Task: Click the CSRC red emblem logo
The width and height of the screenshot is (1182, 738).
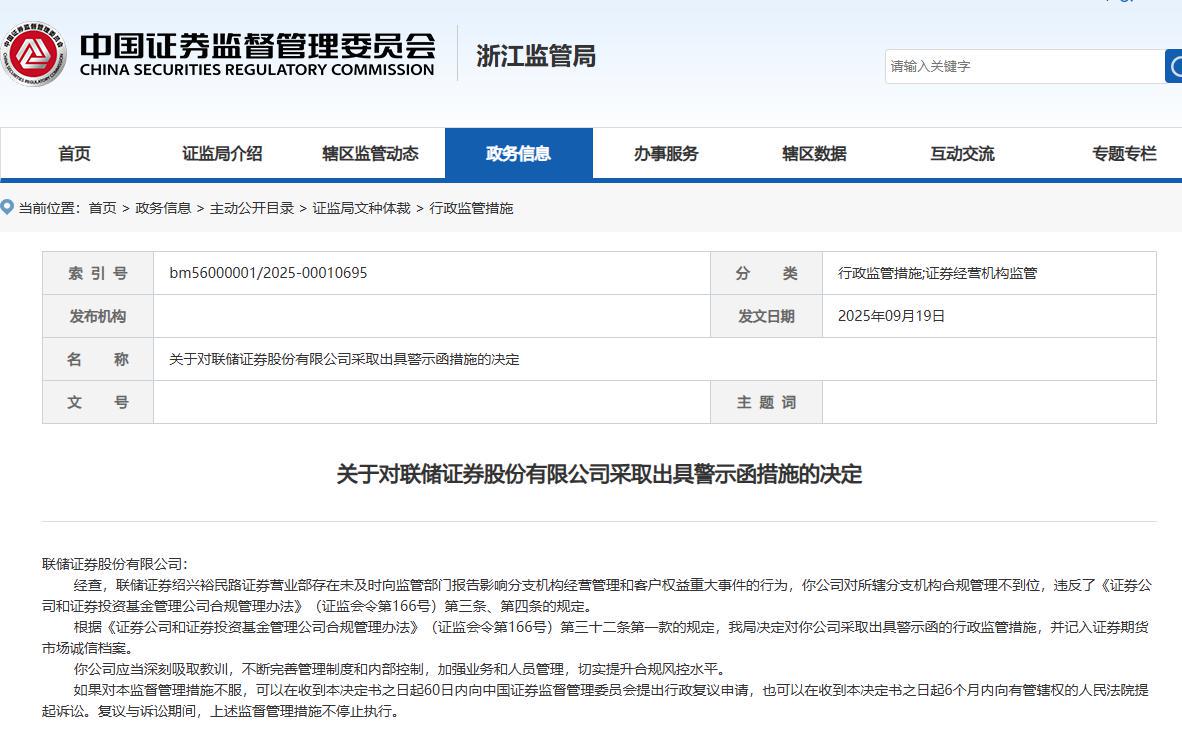Action: click(33, 54)
